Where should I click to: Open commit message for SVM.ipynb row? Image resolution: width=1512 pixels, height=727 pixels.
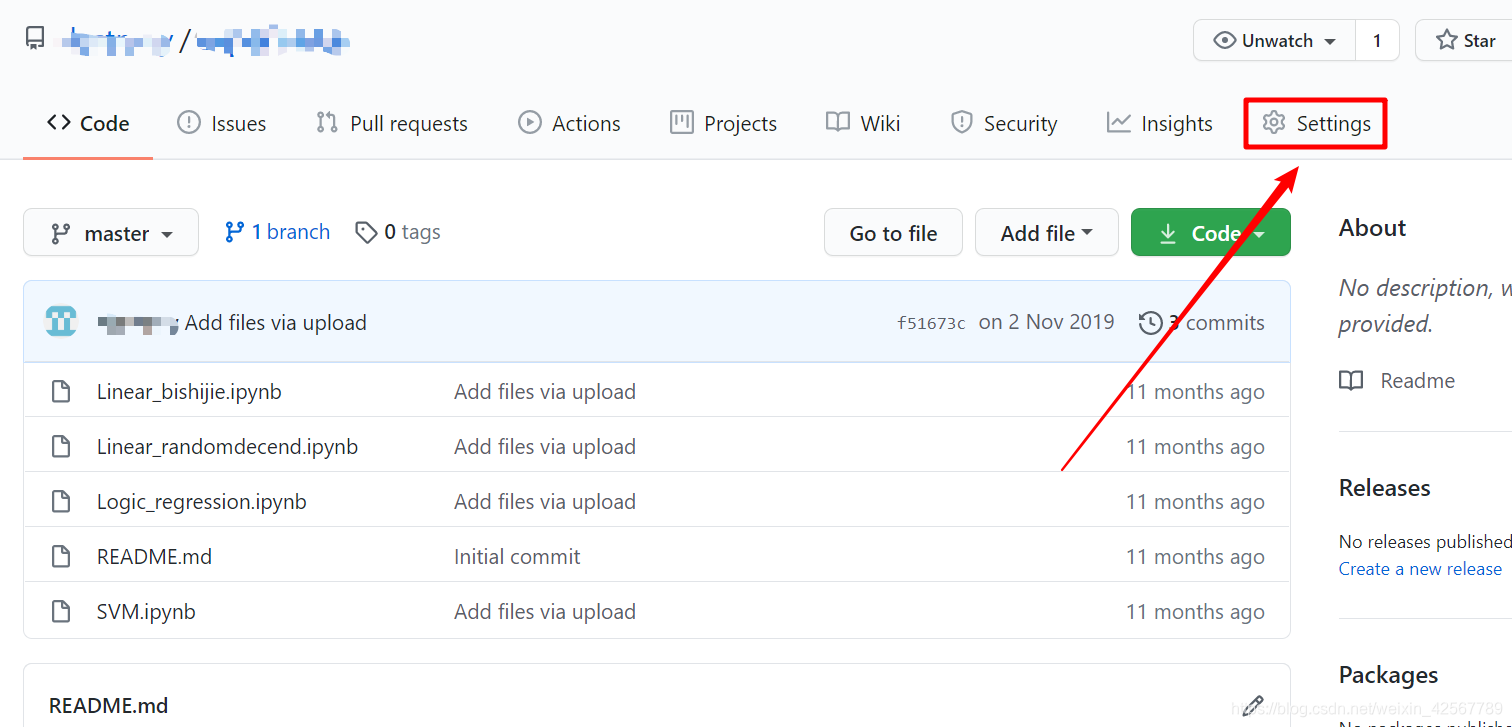[x=545, y=612]
